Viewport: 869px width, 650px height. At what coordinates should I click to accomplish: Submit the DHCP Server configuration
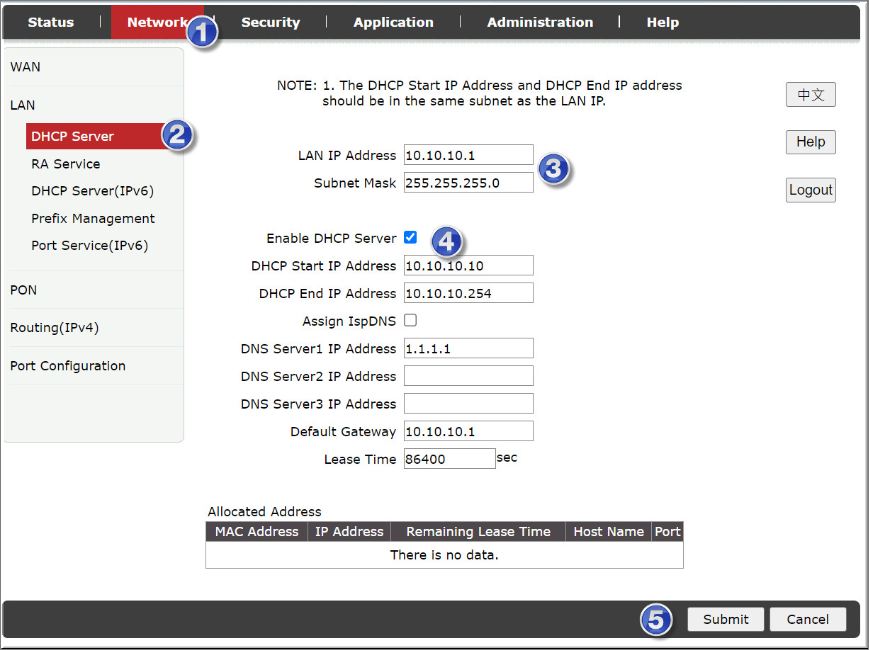[x=725, y=619]
